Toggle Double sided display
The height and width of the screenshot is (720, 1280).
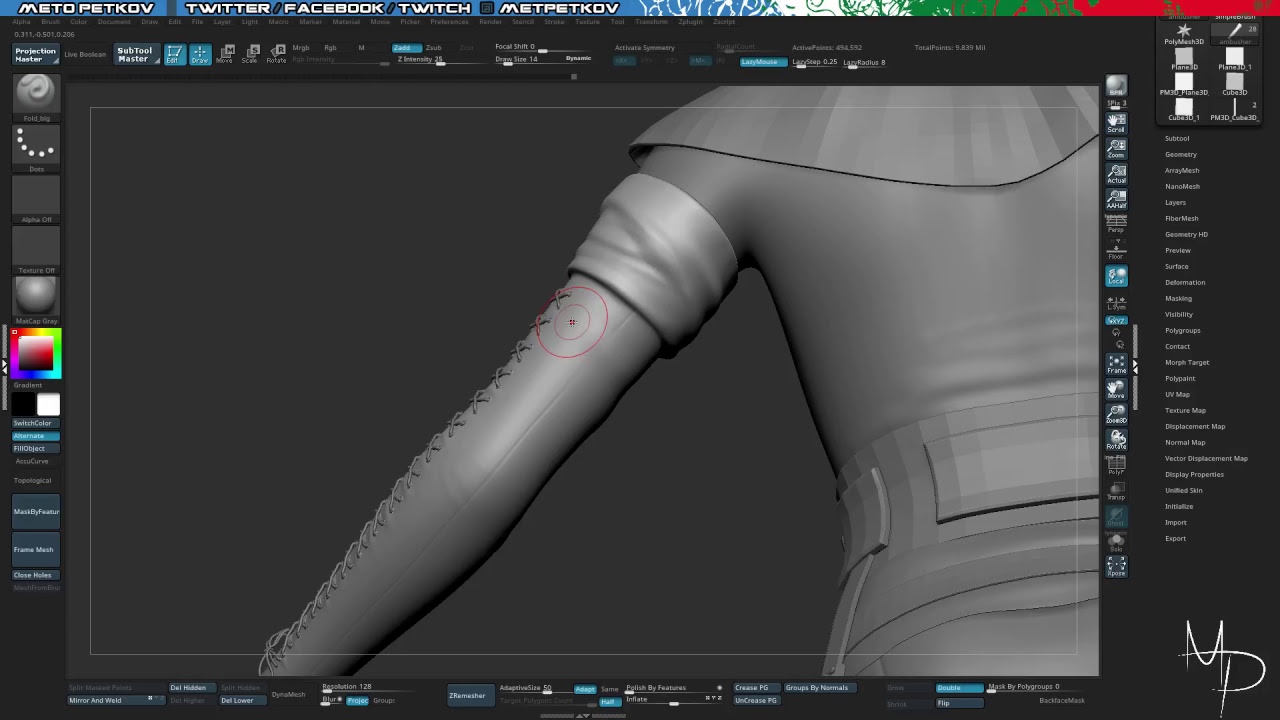(x=959, y=688)
